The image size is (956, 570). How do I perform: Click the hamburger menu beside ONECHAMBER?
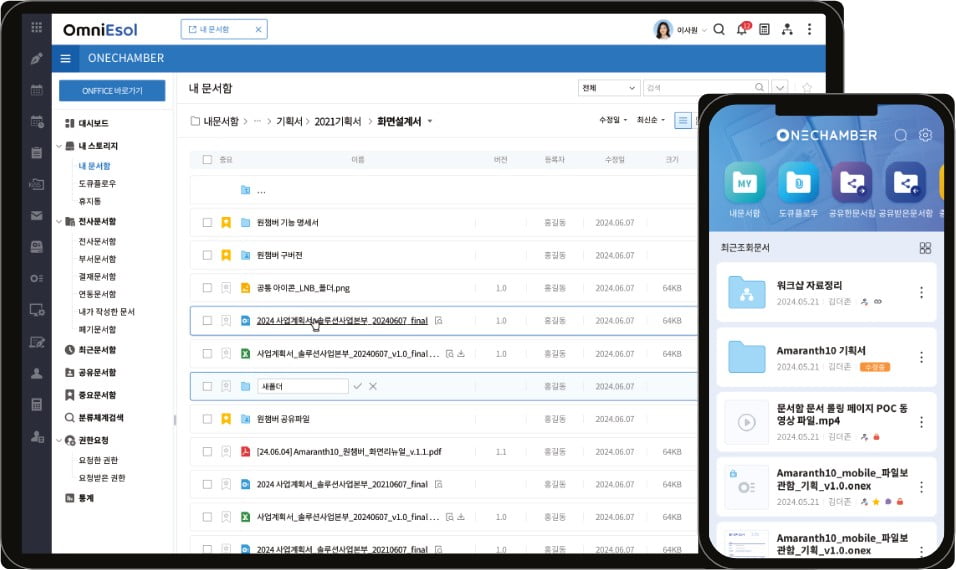point(65,59)
